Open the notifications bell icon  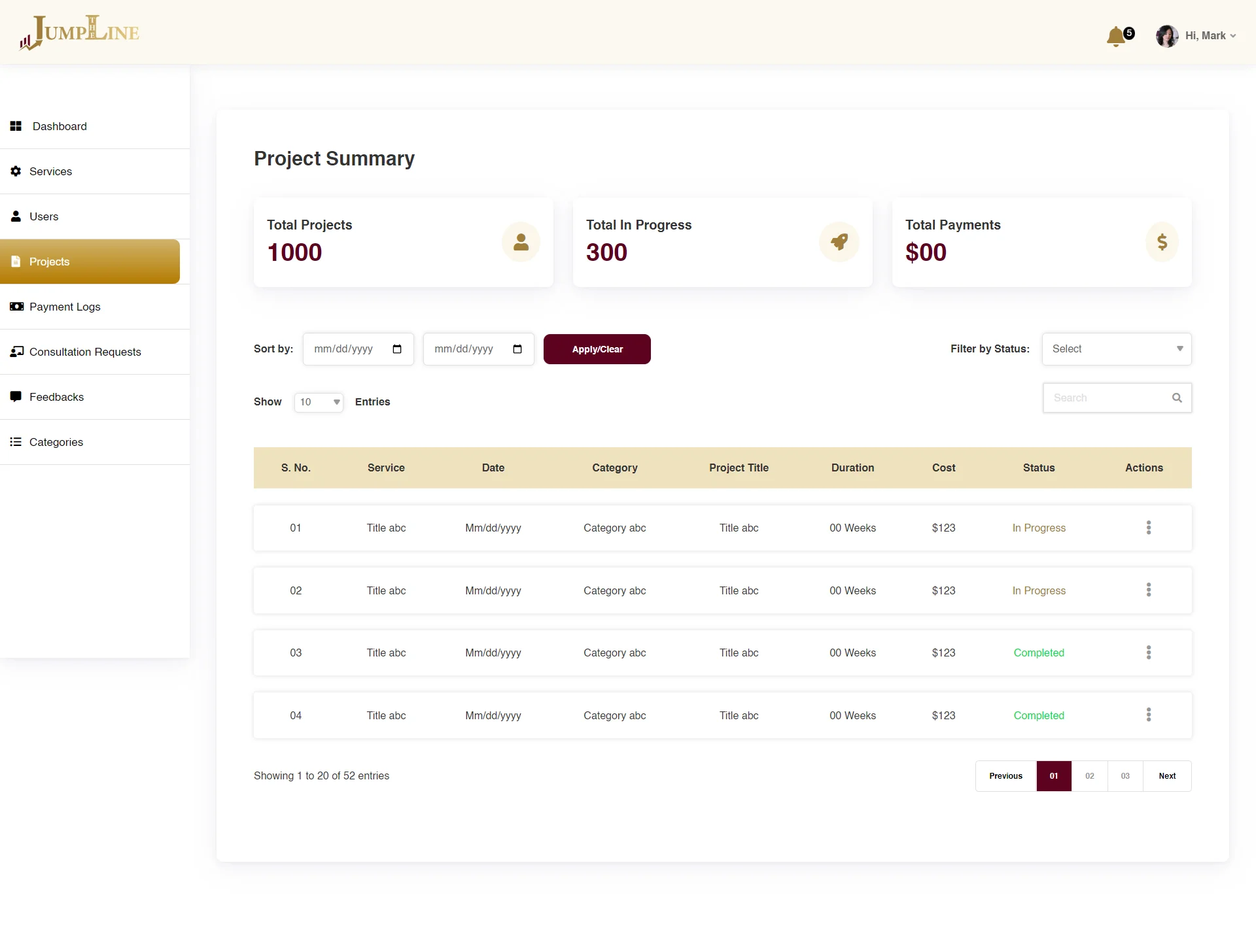1116,37
